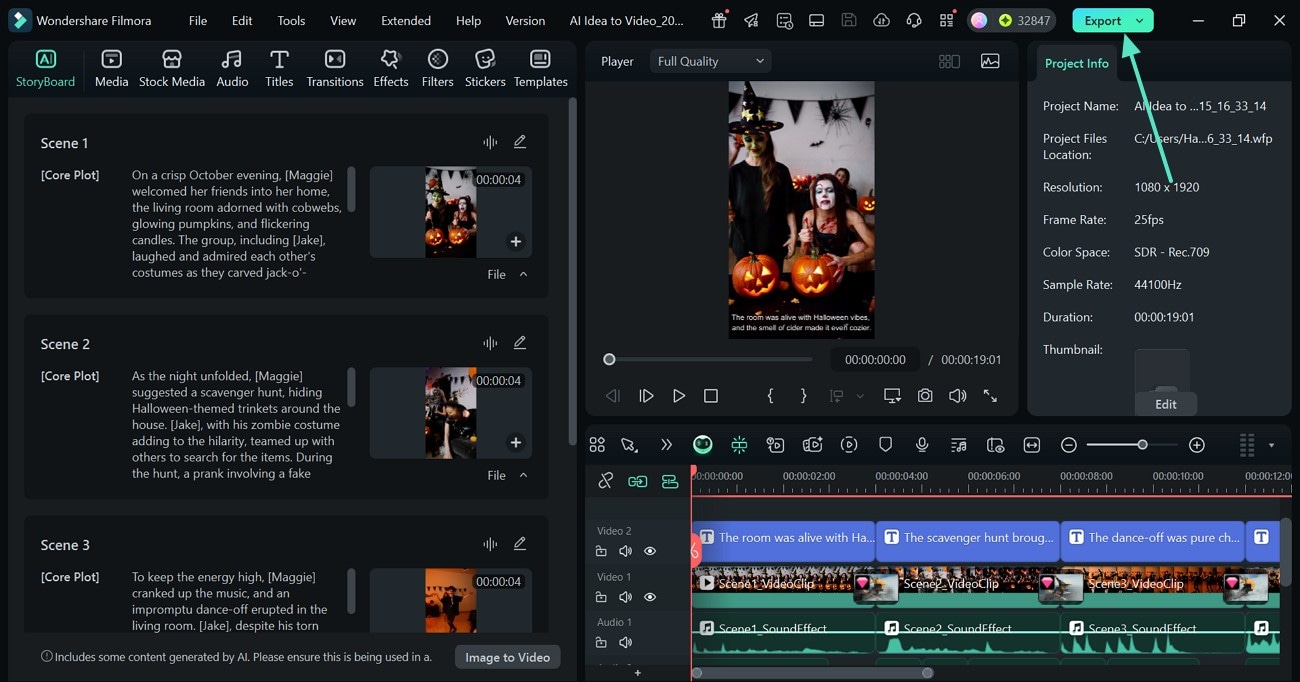
Task: Open the Full Quality playback dropdown
Action: 710,60
